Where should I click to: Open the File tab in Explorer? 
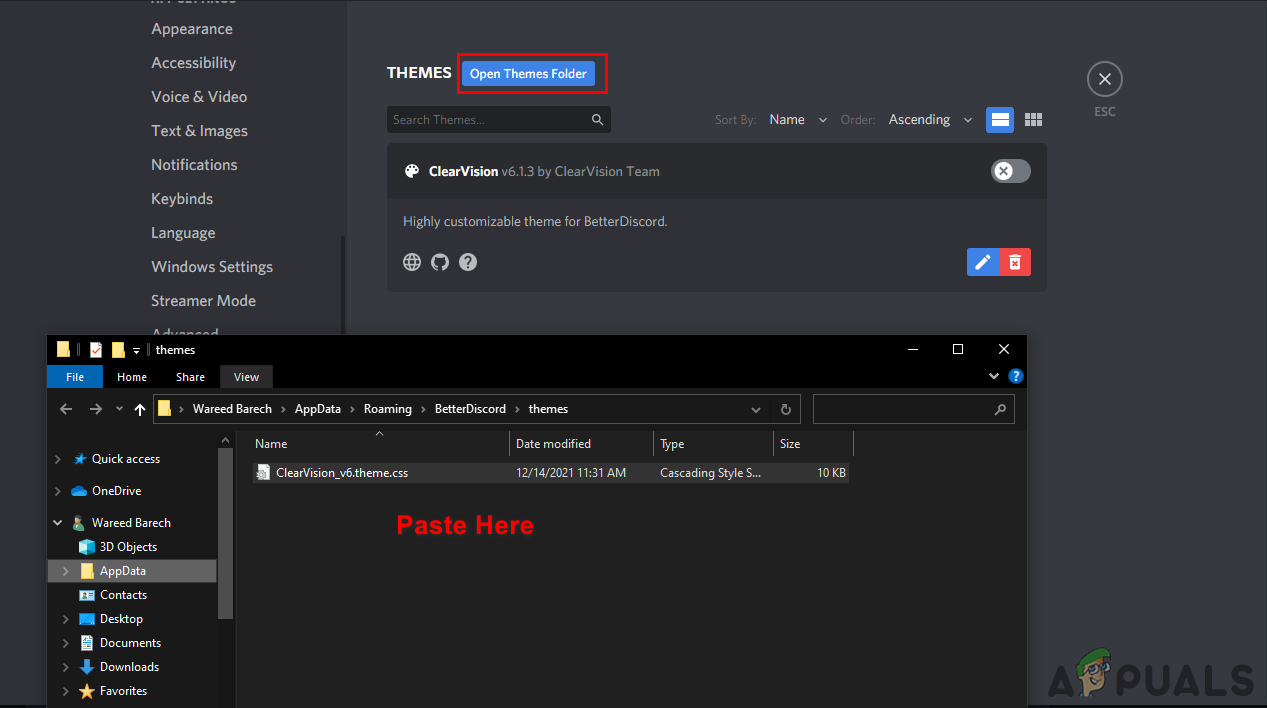click(75, 377)
